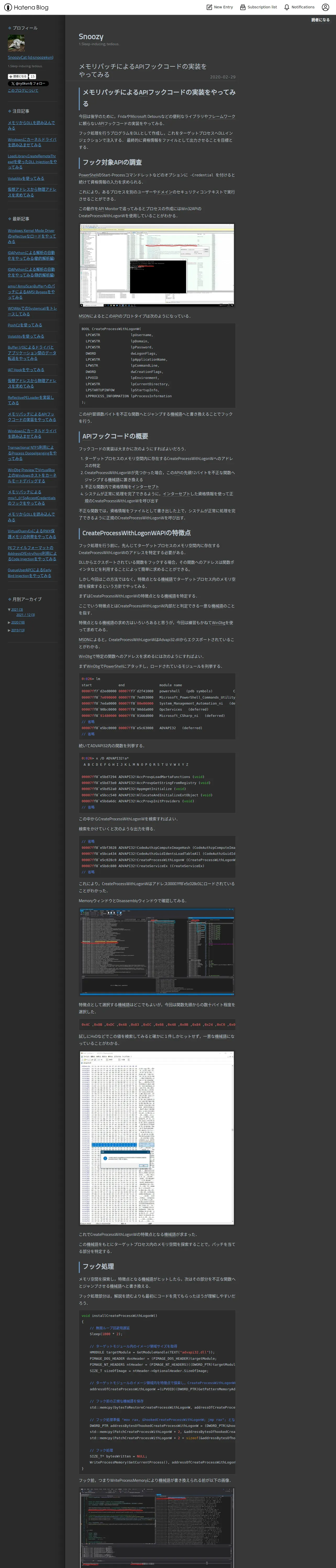Click the Hatena Blog logo
This screenshot has width=336, height=1568.
click(26, 7)
